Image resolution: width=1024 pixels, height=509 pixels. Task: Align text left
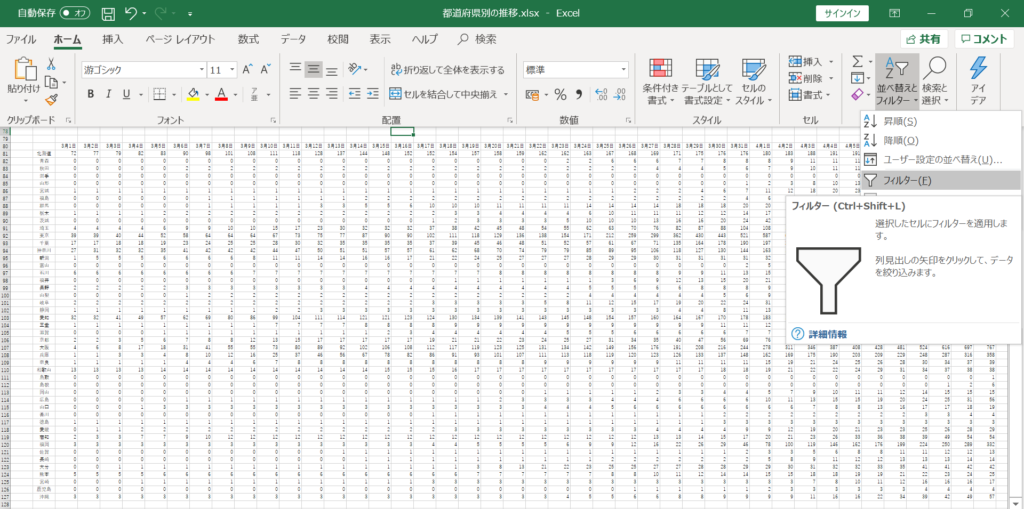295,94
